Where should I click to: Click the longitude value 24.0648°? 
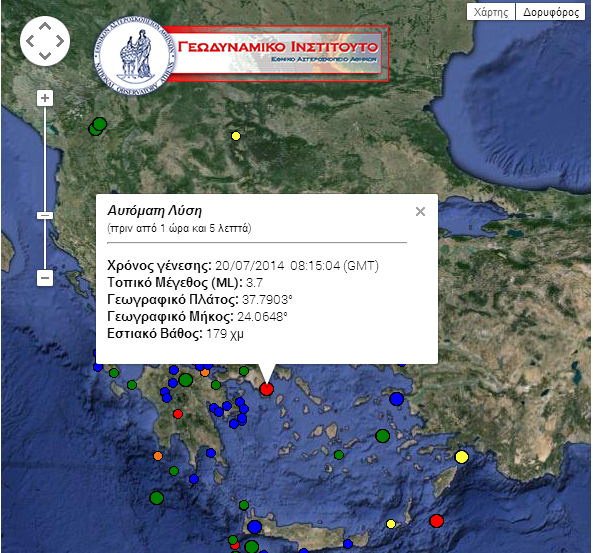point(262,317)
